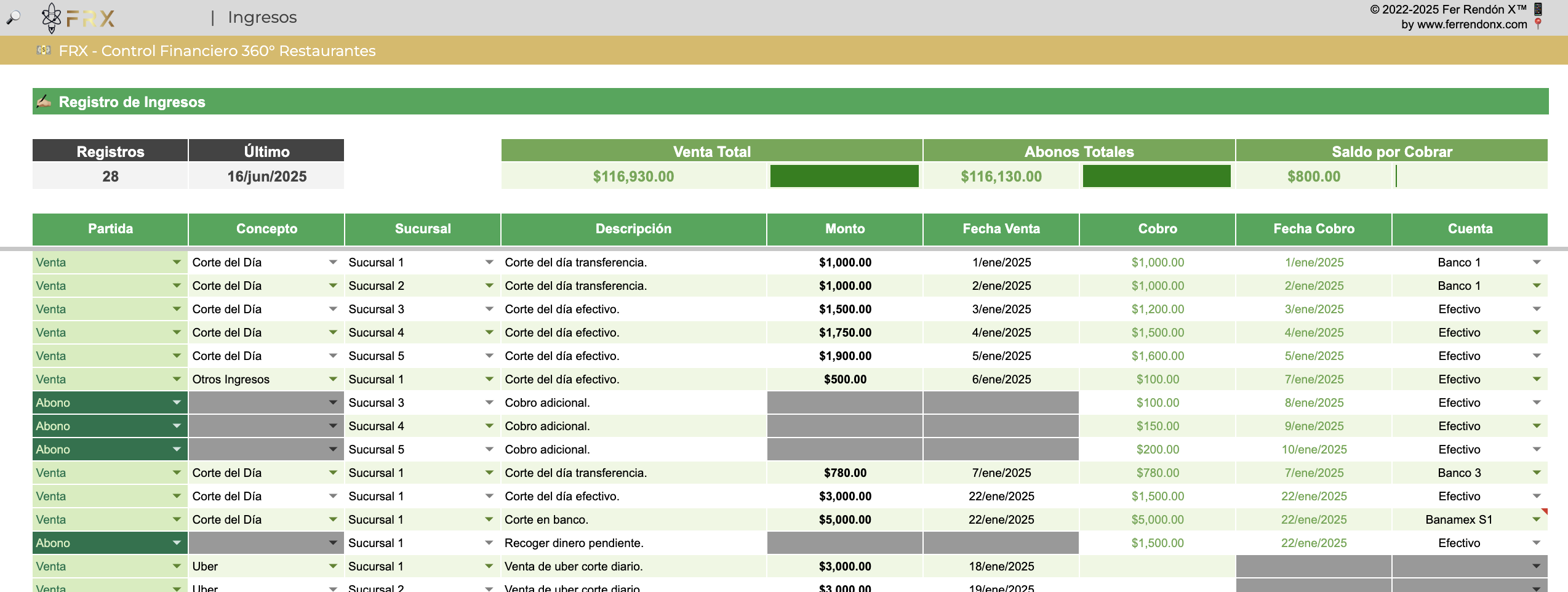Click the Abonos Totales header label
Screen dimensions: 1568x592
point(1079,151)
